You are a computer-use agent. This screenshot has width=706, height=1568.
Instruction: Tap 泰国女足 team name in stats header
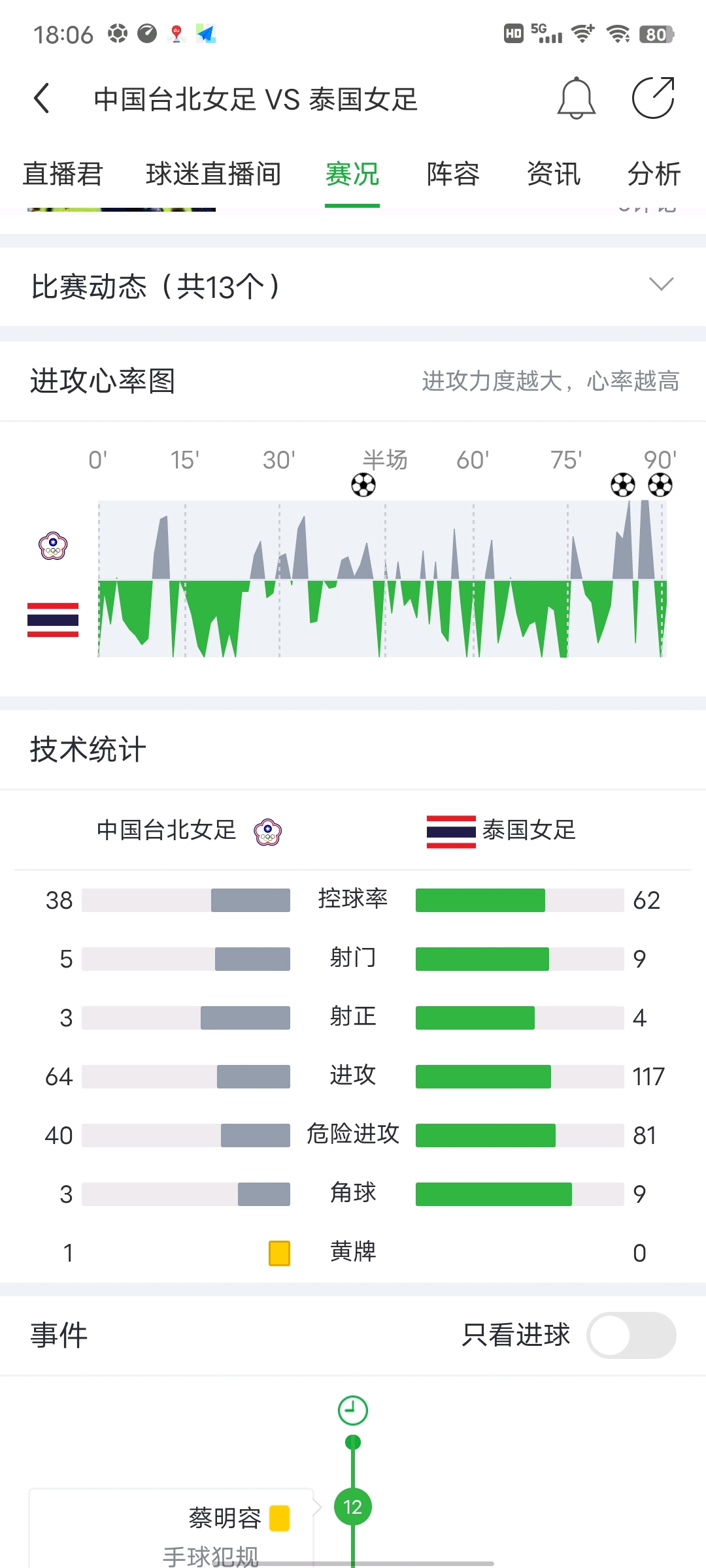529,830
